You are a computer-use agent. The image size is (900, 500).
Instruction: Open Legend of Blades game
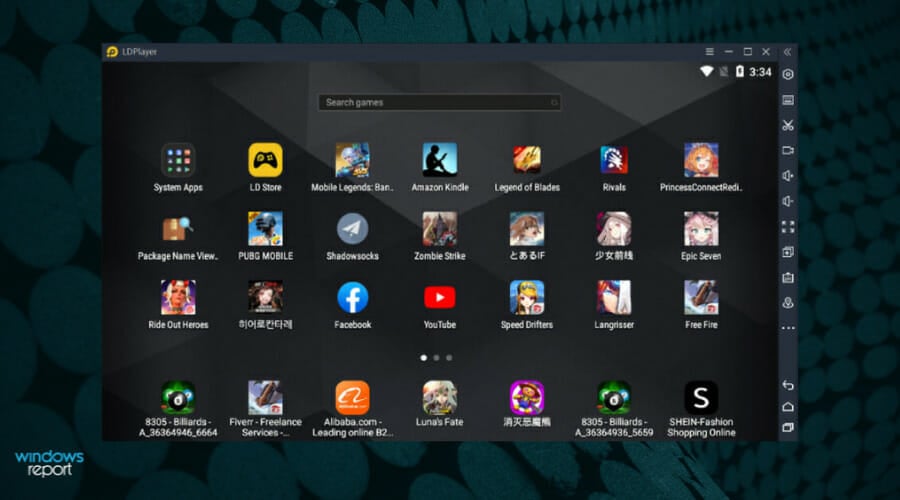[527, 160]
